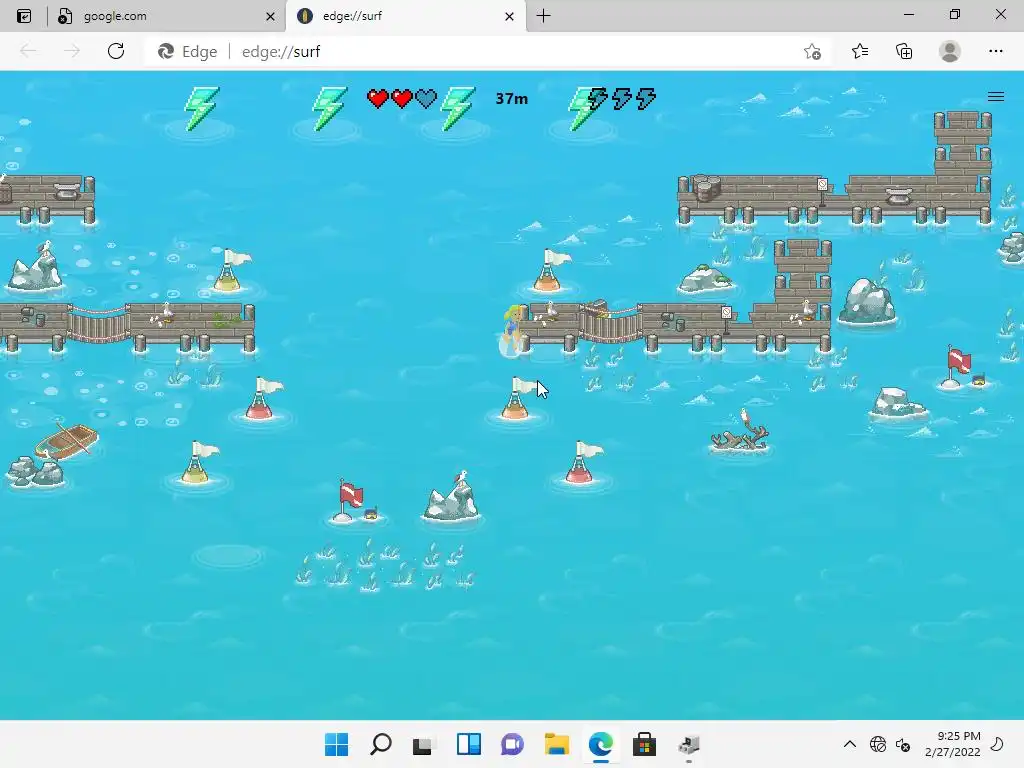This screenshot has height=768, width=1024.
Task: Open Task View on the taskbar
Action: (423, 744)
